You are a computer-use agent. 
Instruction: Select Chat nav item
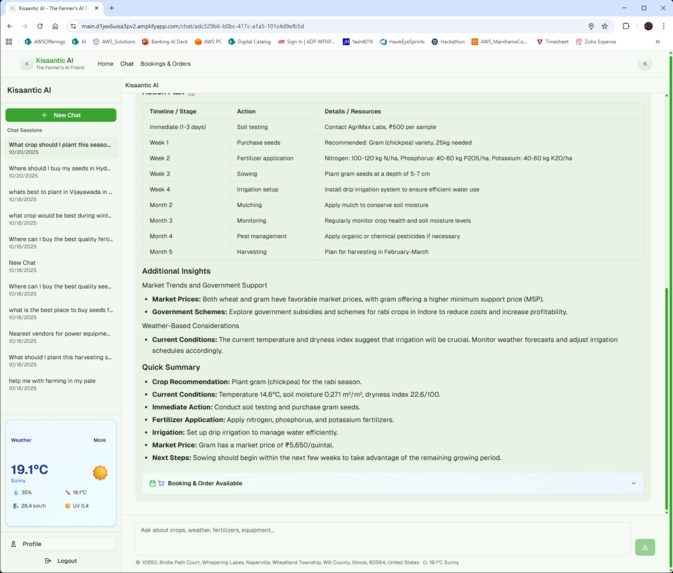pyautogui.click(x=127, y=64)
